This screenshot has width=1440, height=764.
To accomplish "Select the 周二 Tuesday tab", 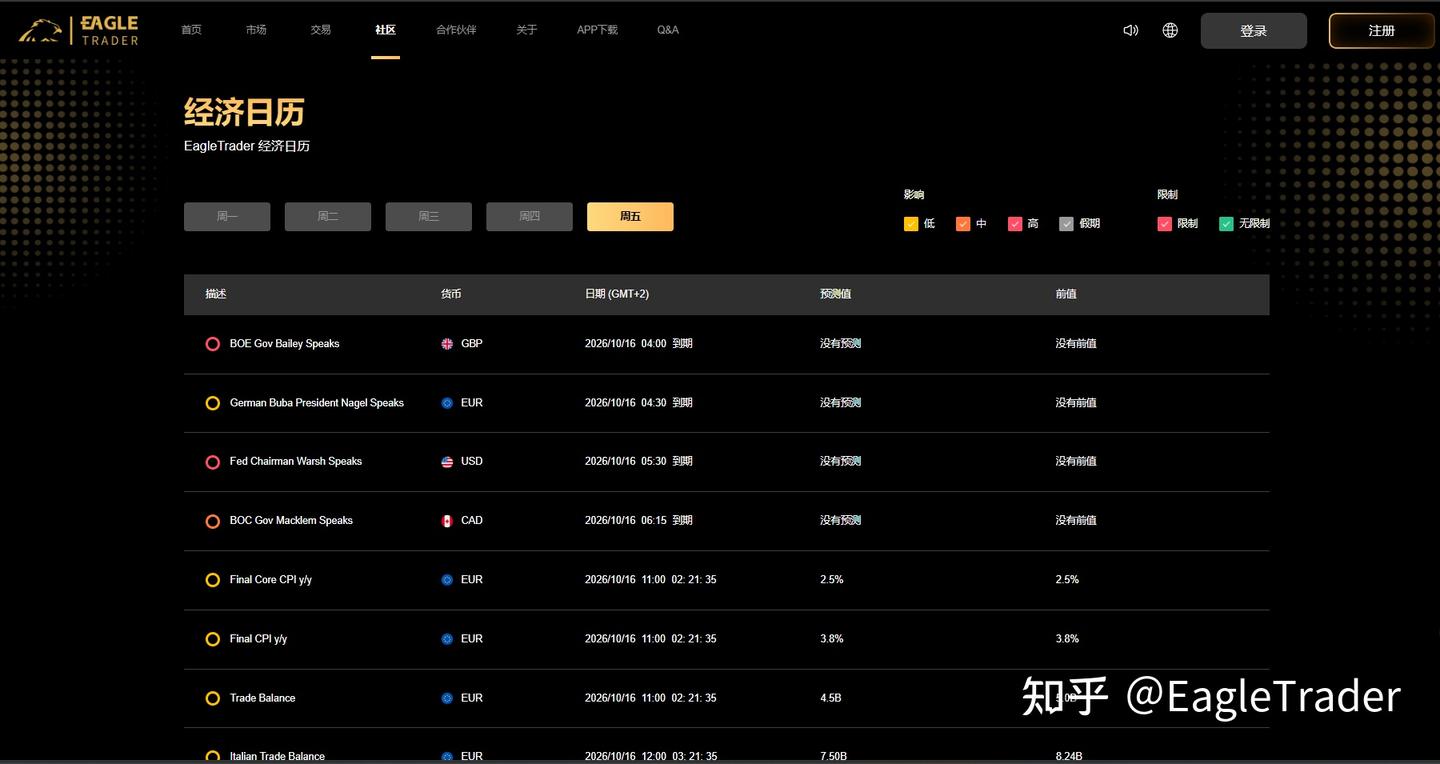I will 328,217.
